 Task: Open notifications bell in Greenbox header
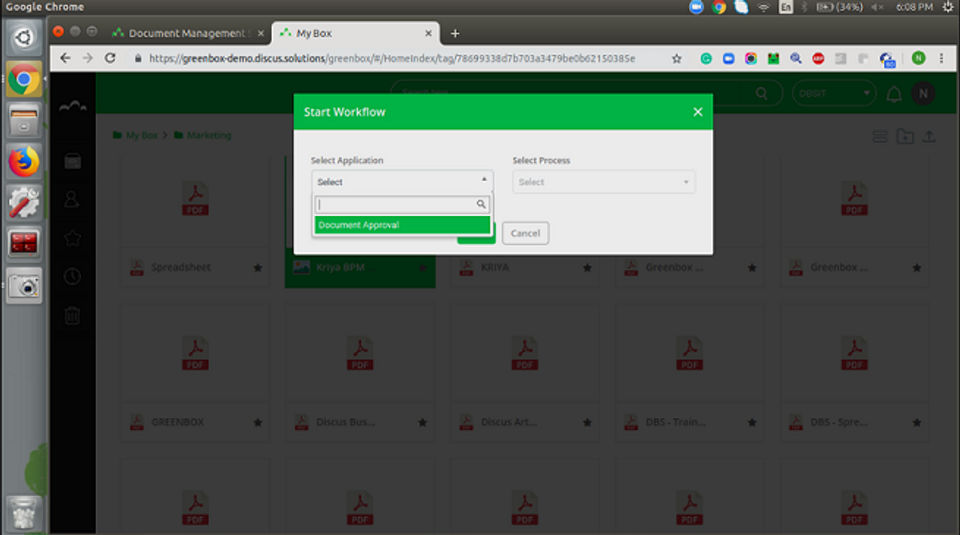coord(894,94)
